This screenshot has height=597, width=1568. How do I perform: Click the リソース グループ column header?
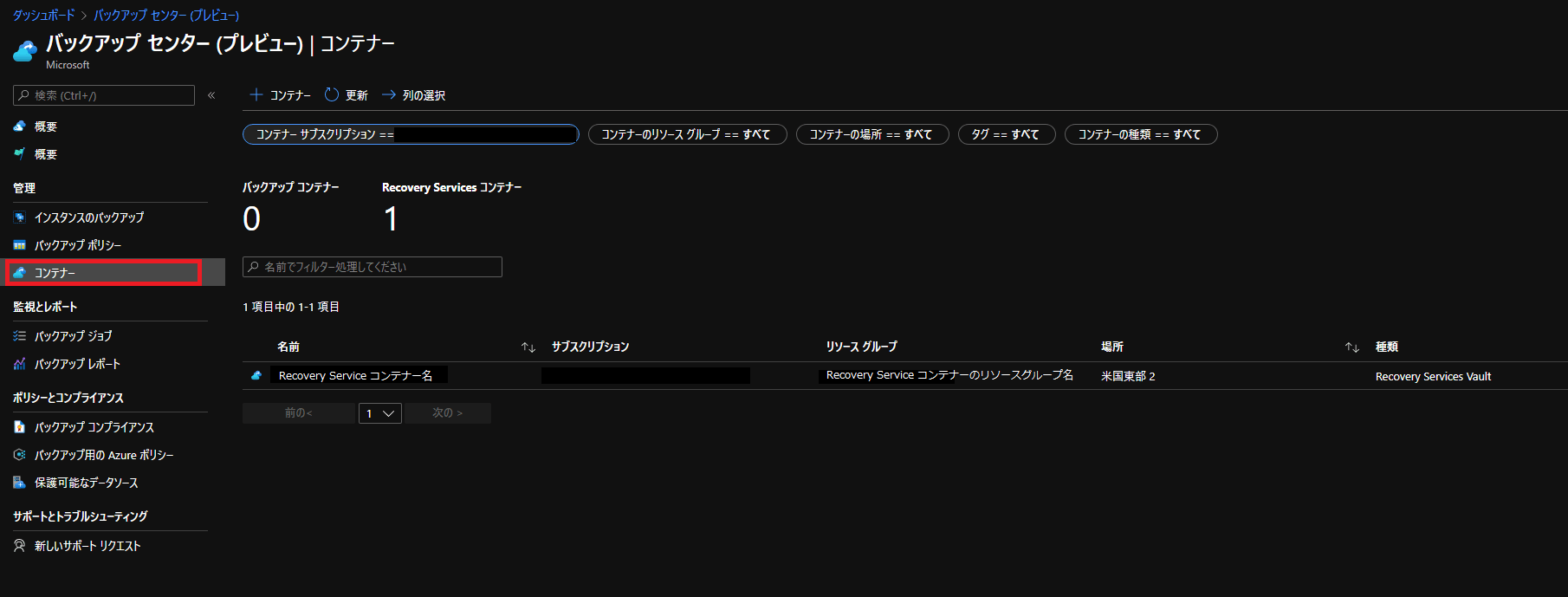coord(862,347)
